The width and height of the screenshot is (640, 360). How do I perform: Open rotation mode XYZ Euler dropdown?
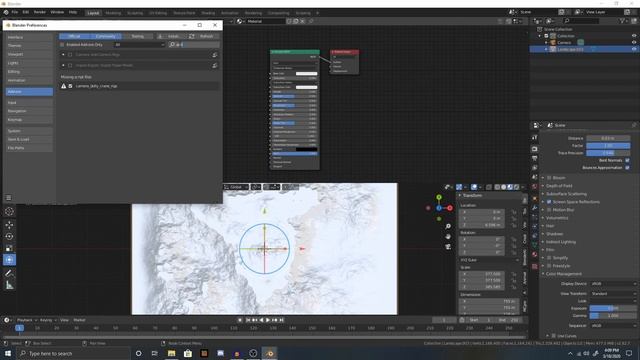pos(489,260)
